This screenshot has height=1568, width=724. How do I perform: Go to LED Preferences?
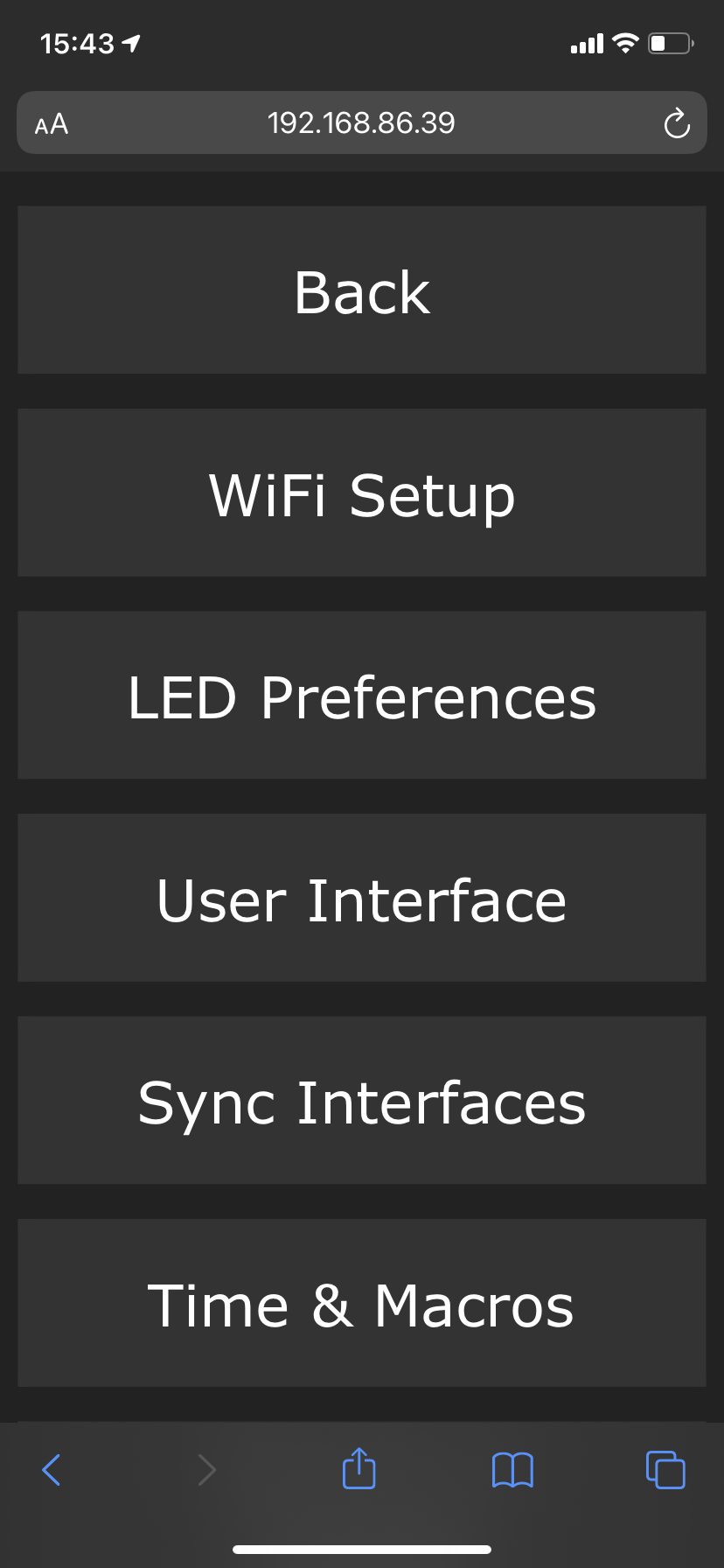tap(362, 696)
